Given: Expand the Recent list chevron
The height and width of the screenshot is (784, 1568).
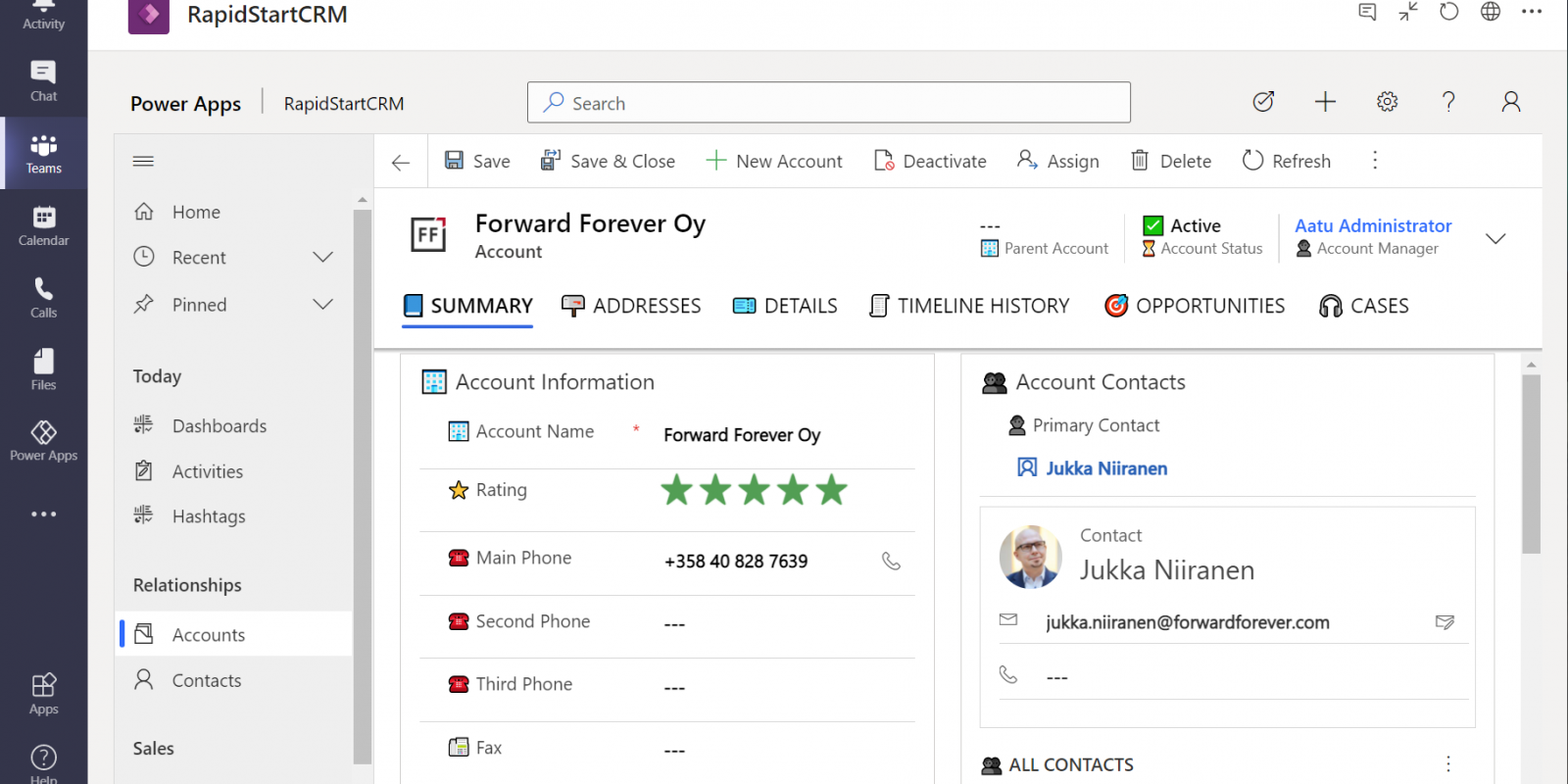Looking at the screenshot, I should pyautogui.click(x=322, y=257).
